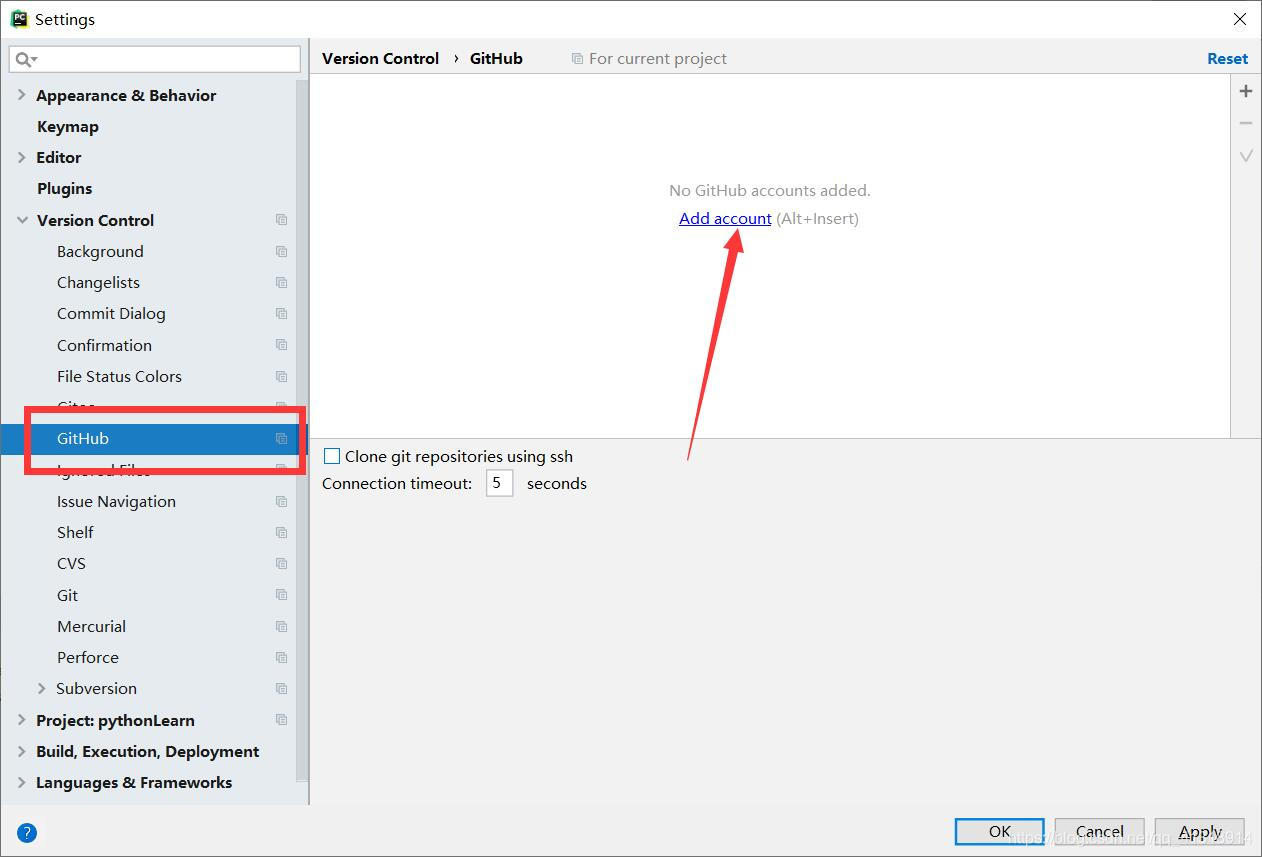This screenshot has height=857, width=1262.
Task: Click the Reset link
Action: pyautogui.click(x=1227, y=59)
